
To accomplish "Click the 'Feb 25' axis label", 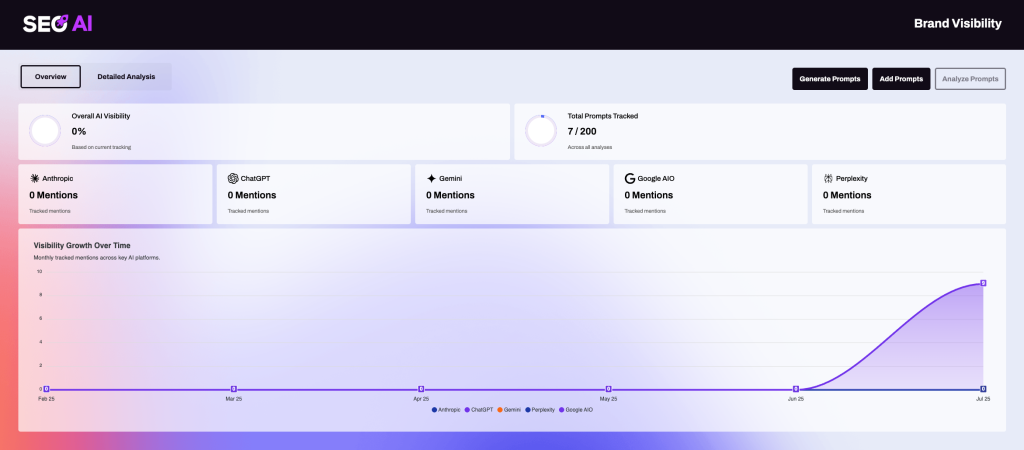I will [46, 398].
